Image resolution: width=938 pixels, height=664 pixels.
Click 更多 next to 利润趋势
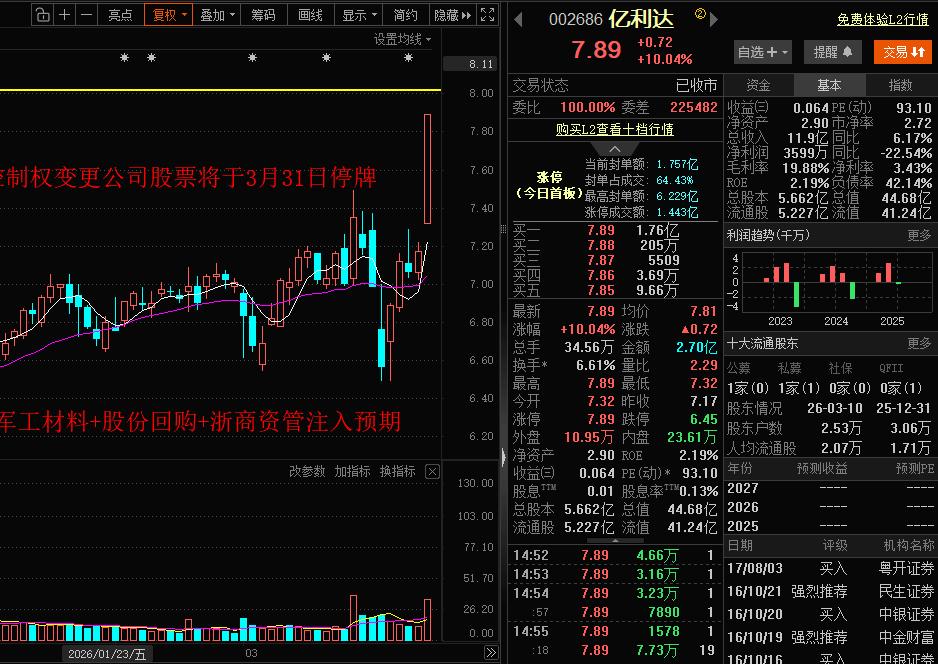[x=919, y=235]
